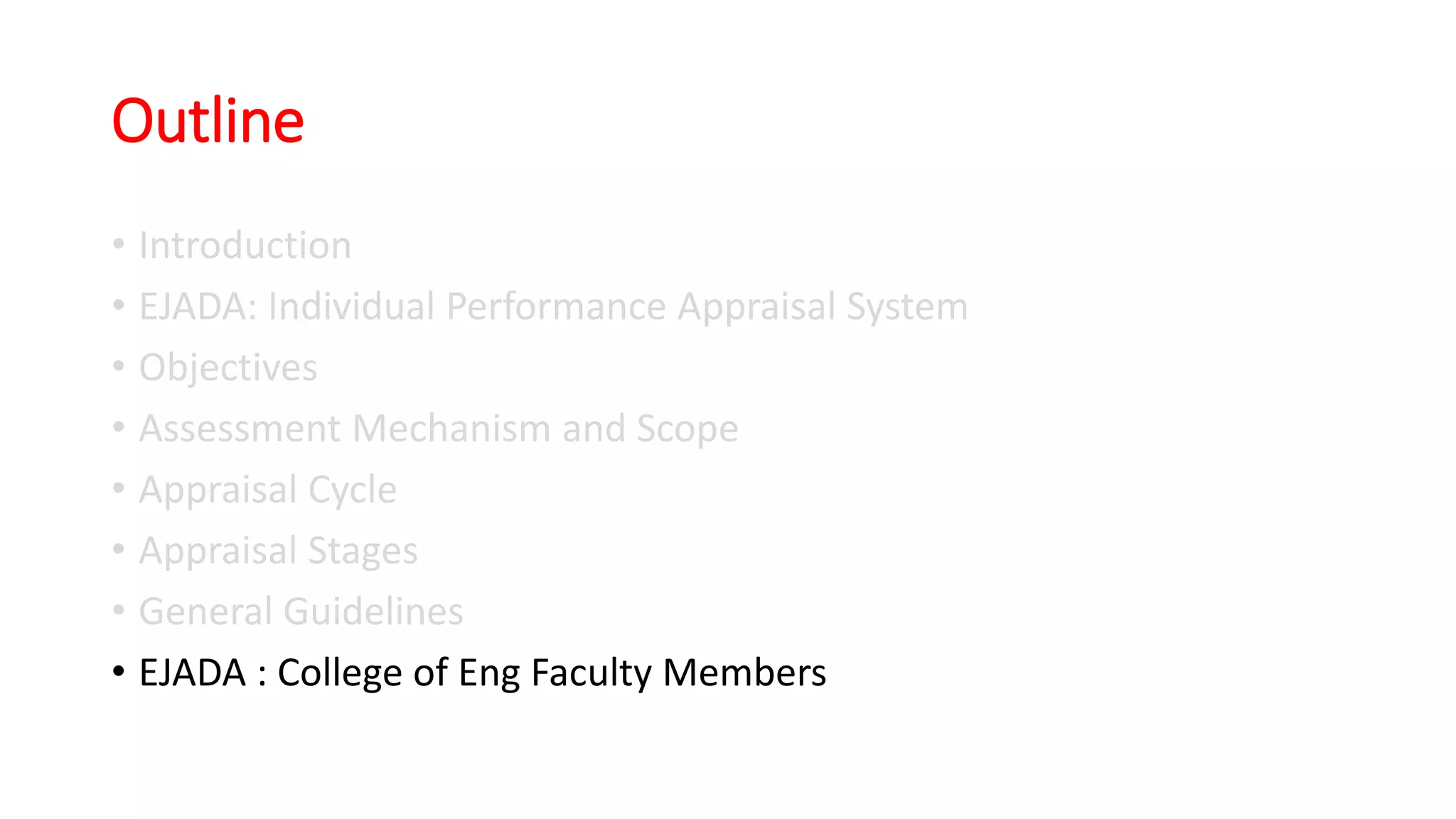Click the Appraisal Stages outline item
The width and height of the screenshot is (1456, 819).
278,551
